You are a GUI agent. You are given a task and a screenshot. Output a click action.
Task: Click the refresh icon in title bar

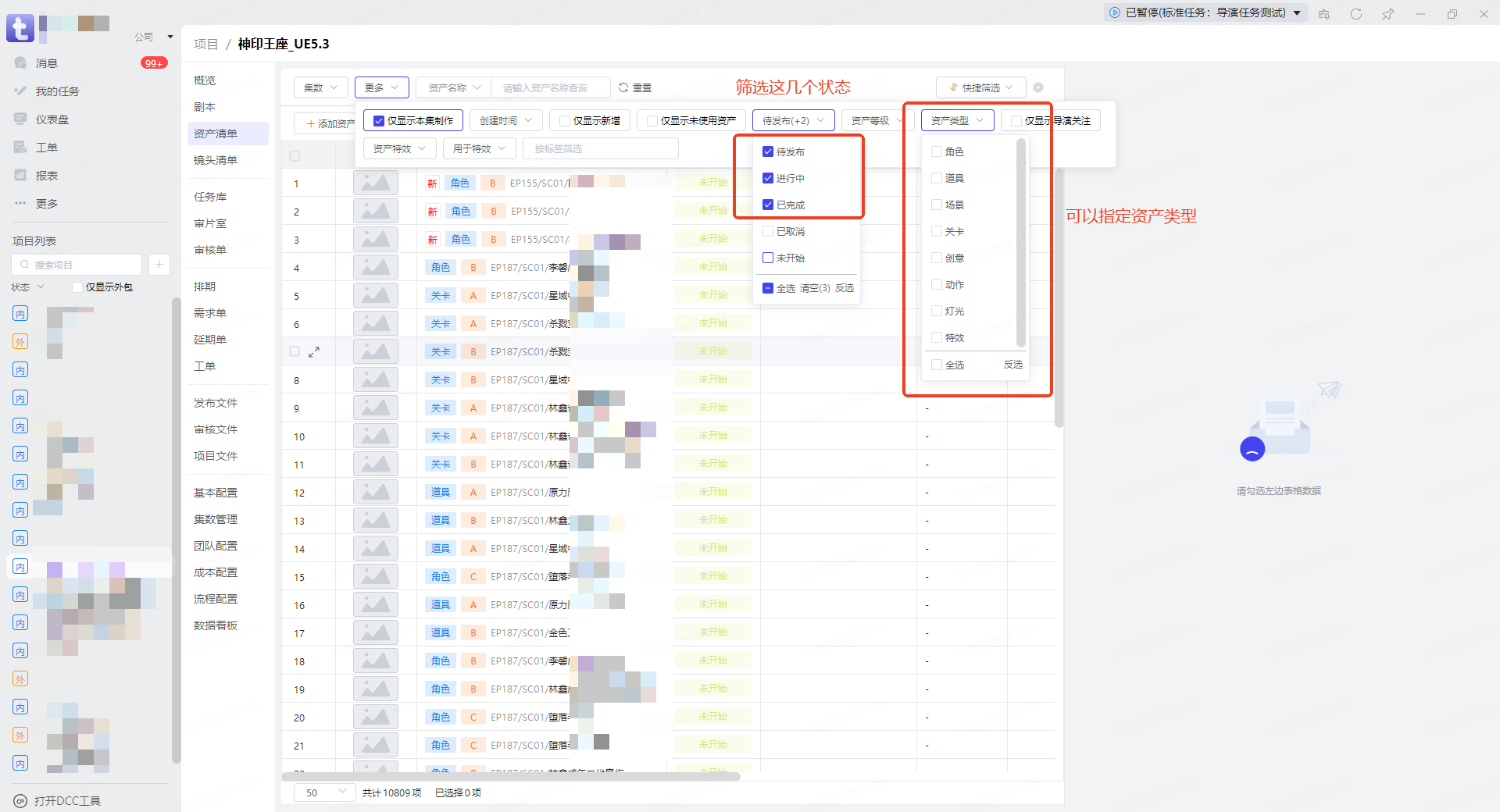click(x=1356, y=14)
